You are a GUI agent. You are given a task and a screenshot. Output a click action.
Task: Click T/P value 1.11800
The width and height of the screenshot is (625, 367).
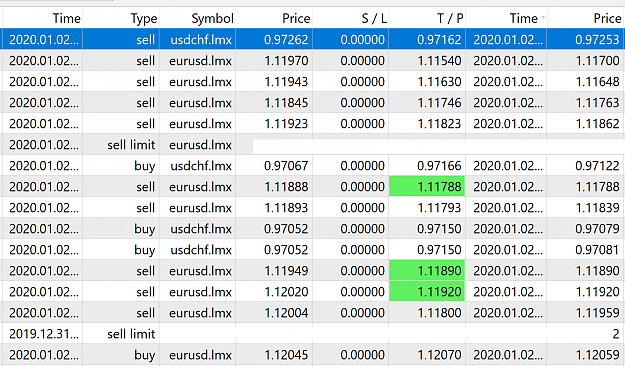(439, 313)
